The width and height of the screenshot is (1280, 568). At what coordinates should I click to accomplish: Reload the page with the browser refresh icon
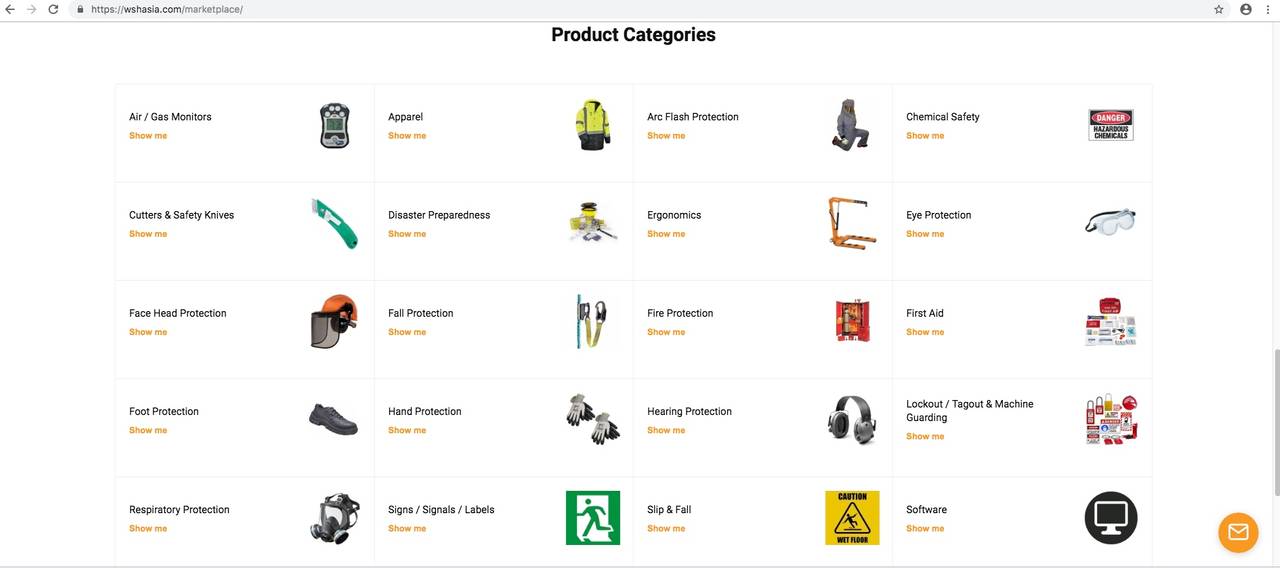(x=53, y=9)
